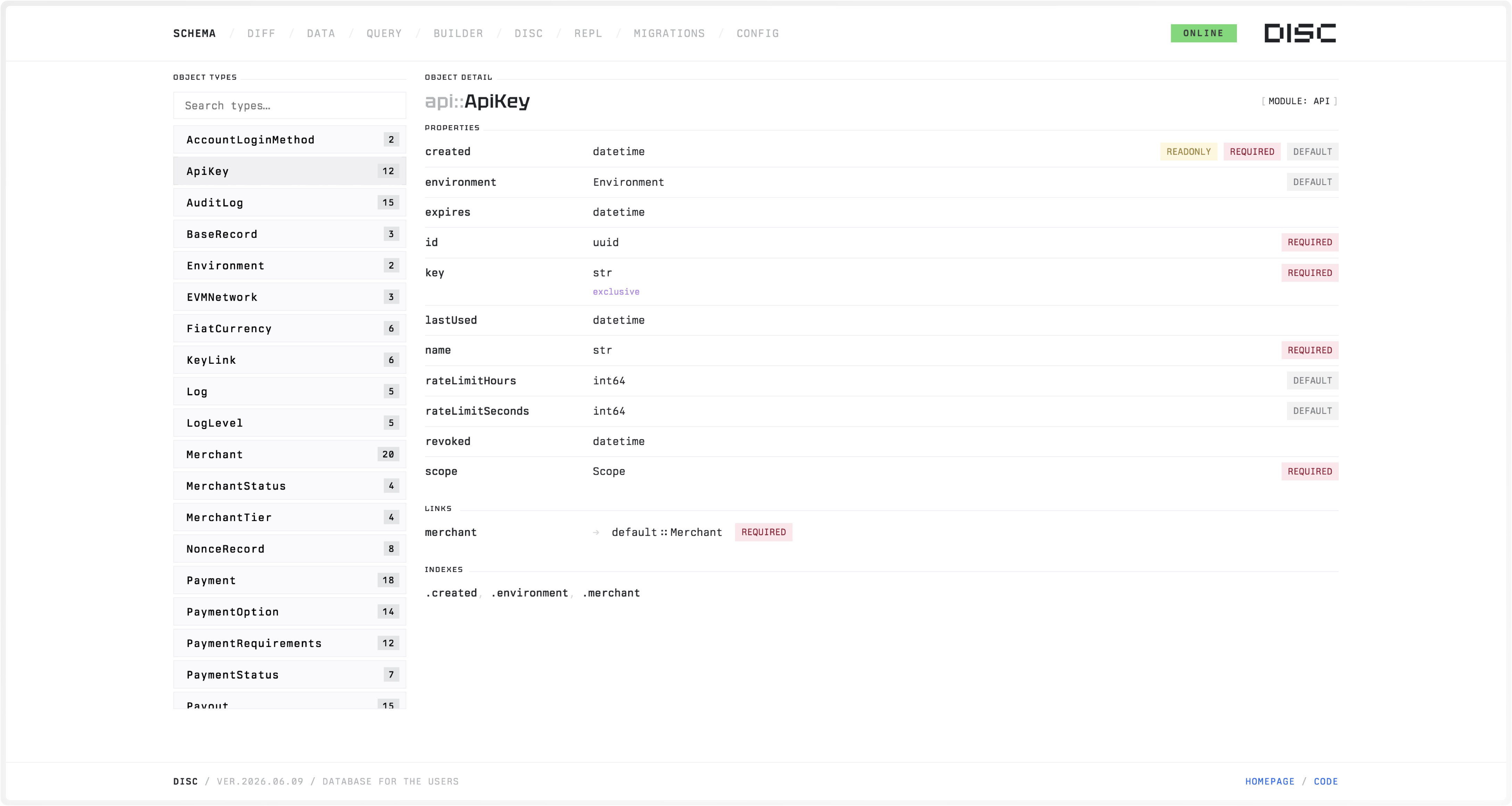Screen dimensions: 1512x806
Task: Click the REQUIRED badge on id row
Action: pyautogui.click(x=1310, y=242)
